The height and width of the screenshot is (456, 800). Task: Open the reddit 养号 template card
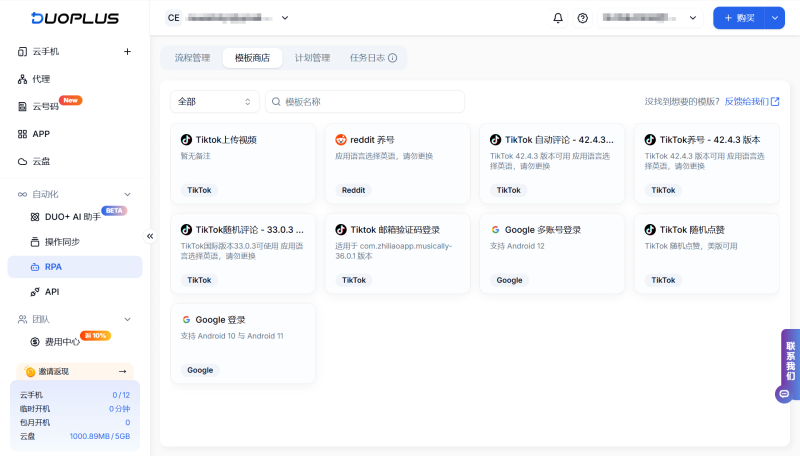tap(397, 160)
